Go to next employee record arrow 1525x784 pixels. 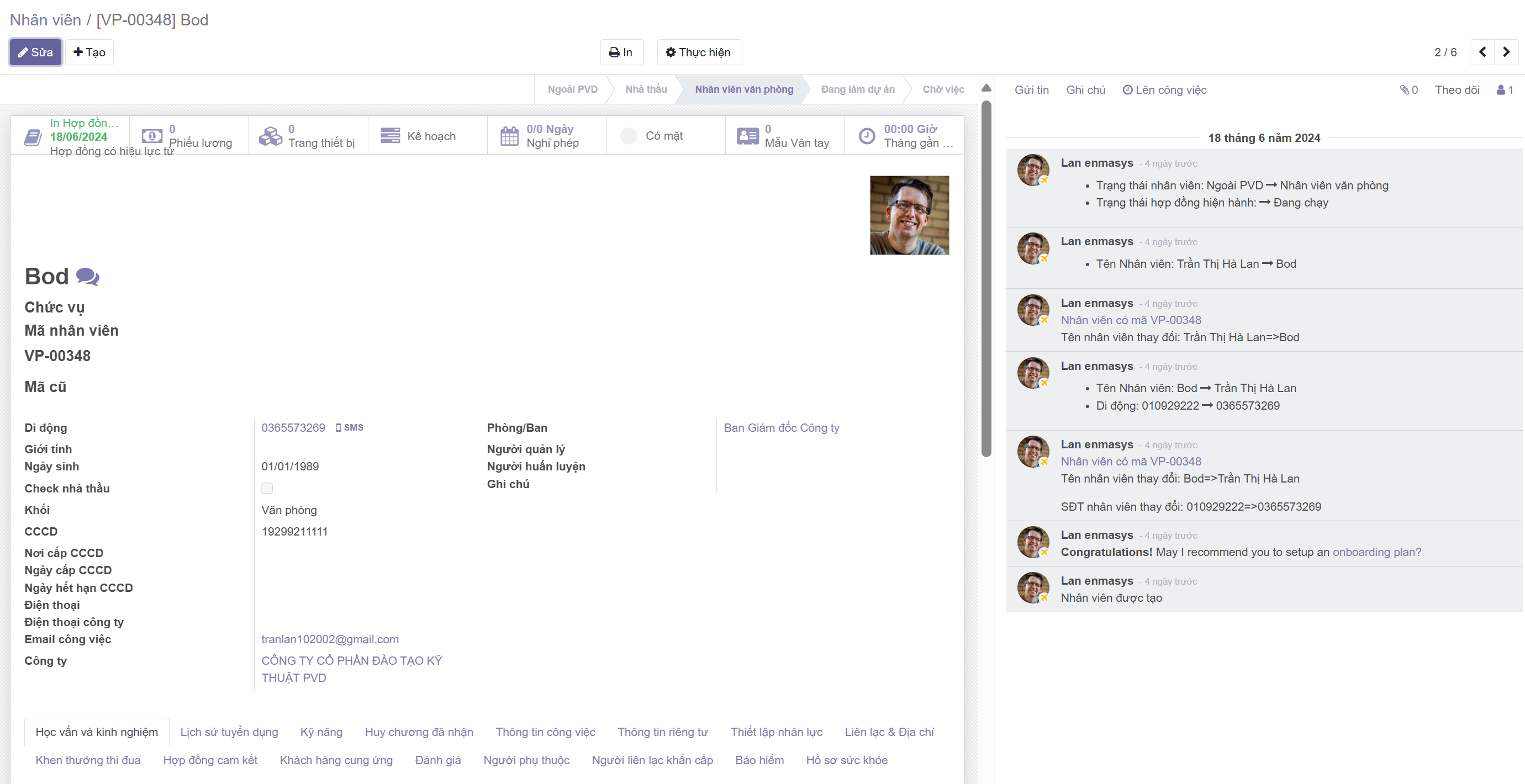click(1506, 52)
